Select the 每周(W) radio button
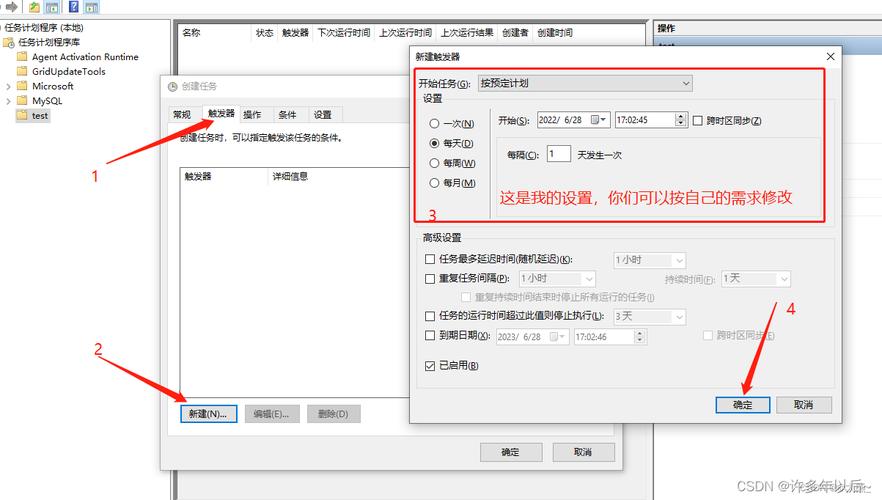Viewport: 882px width, 500px height. tap(434, 163)
